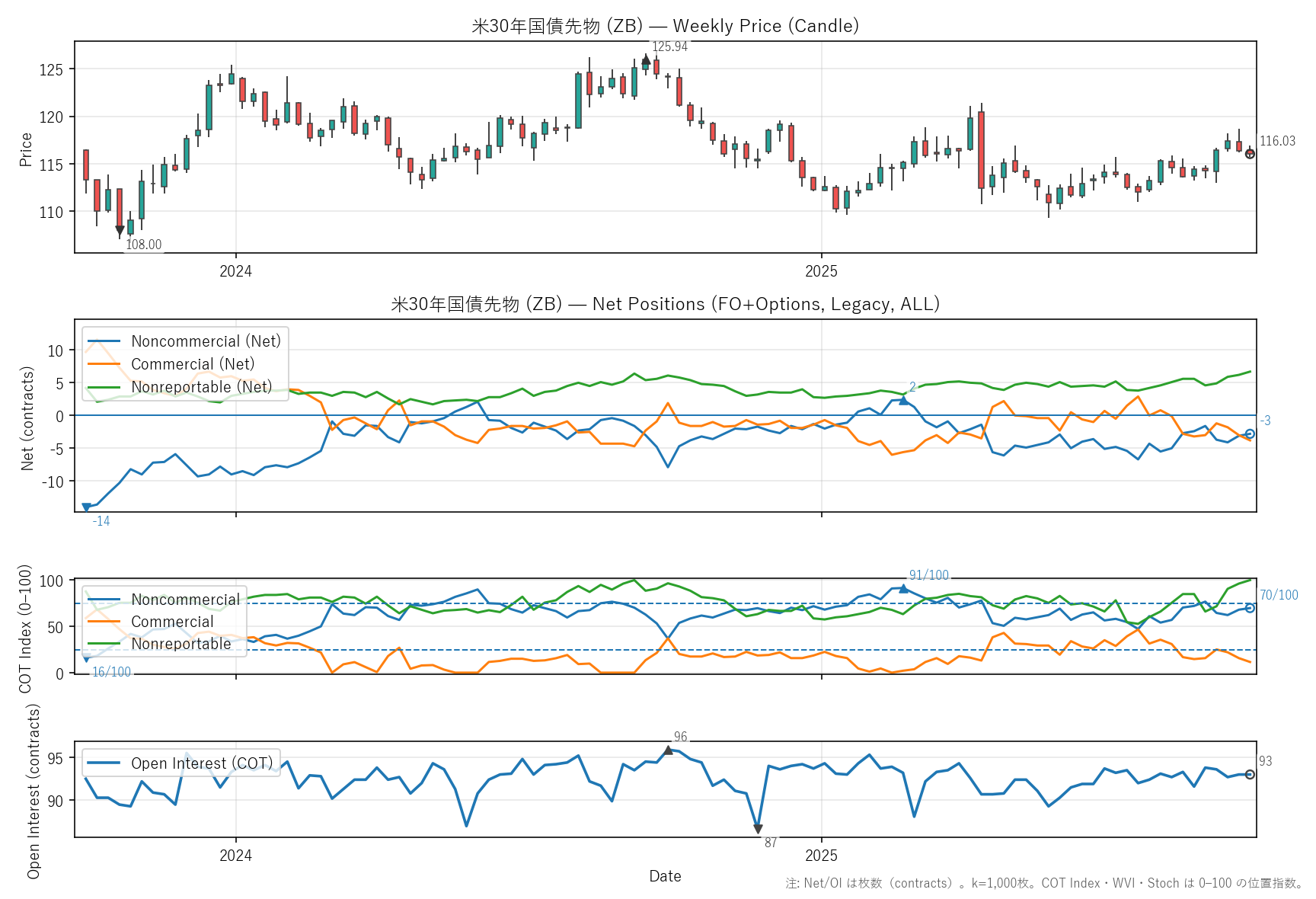Click Nonreportable (Net) legend entry in the positions chart
Image resolution: width=1316 pixels, height=899 pixels.
[x=201, y=387]
